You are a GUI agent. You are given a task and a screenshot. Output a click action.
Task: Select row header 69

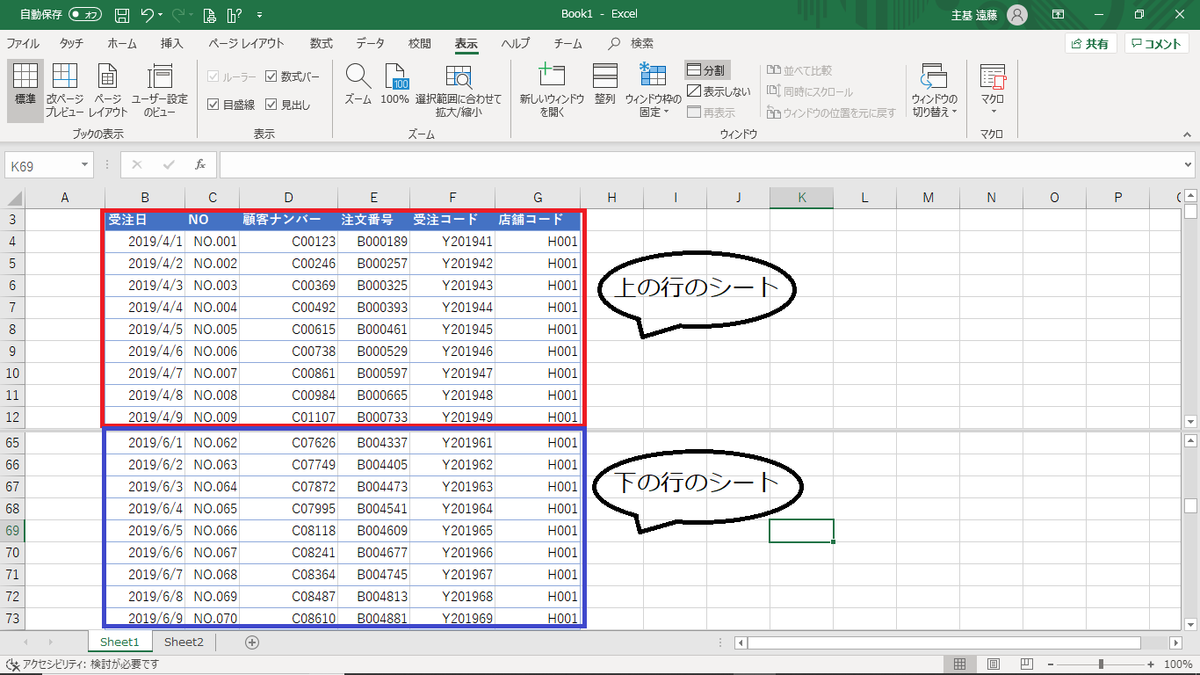point(12,530)
